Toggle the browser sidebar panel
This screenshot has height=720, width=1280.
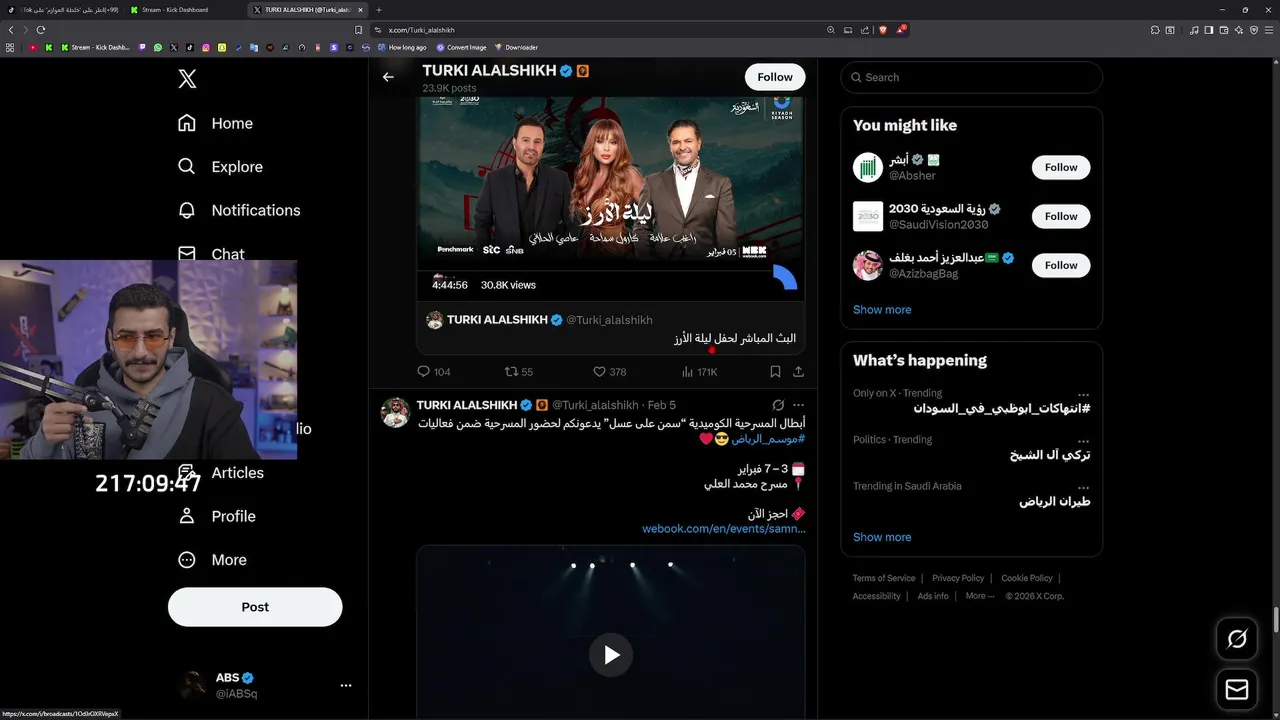coord(1209,30)
